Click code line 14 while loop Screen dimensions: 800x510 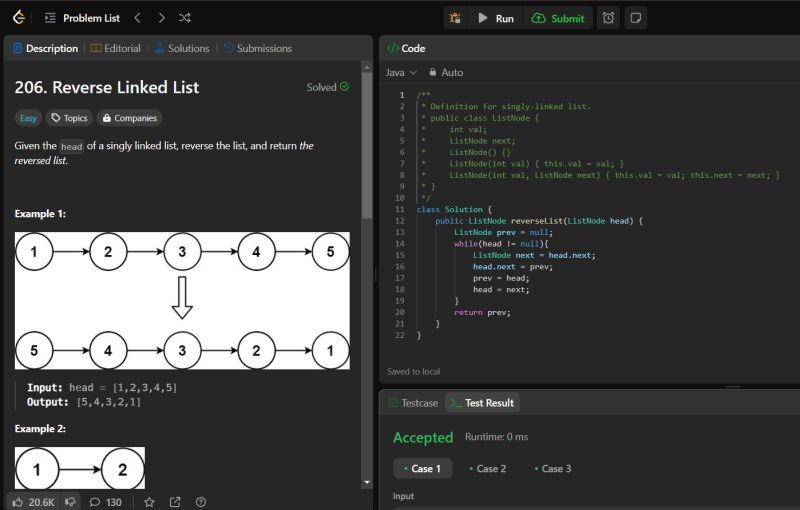click(x=501, y=244)
